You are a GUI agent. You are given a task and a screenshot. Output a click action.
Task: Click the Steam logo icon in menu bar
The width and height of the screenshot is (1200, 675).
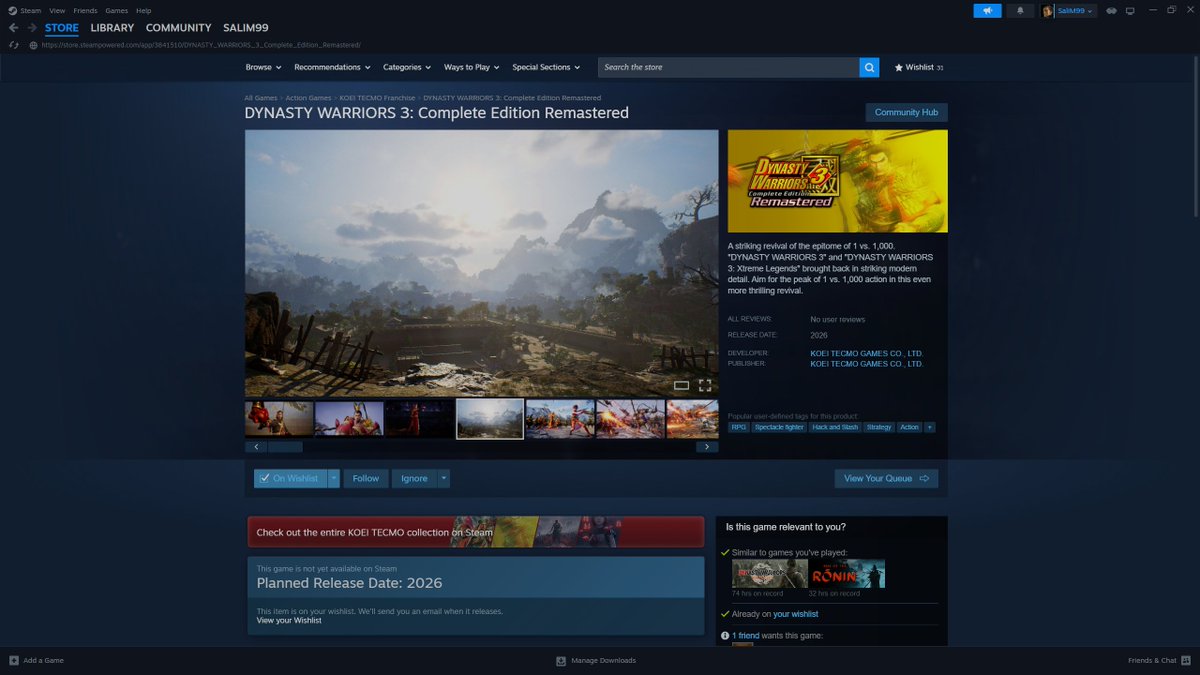(x=13, y=10)
